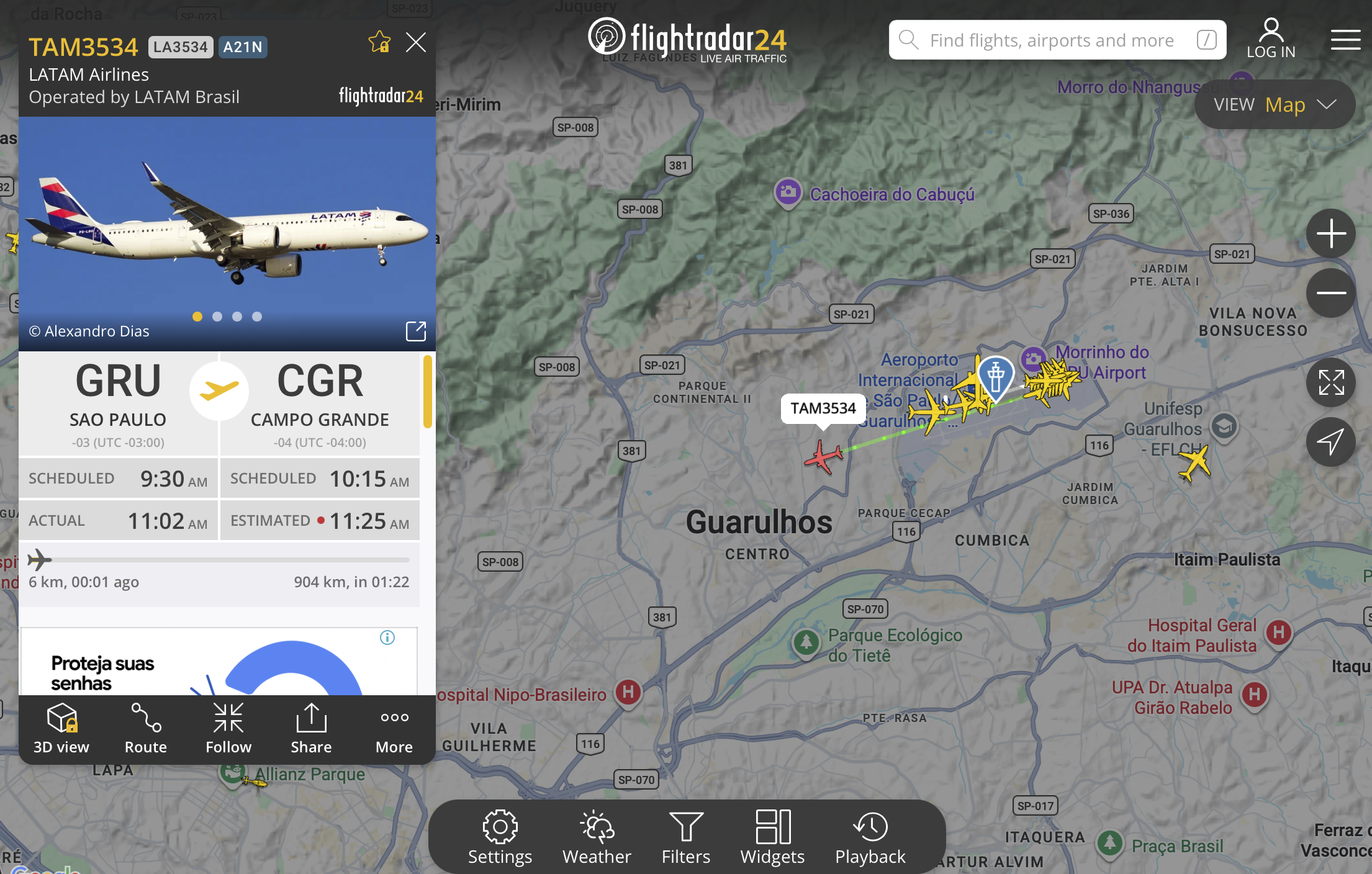This screenshot has width=1372, height=874.
Task: Zoom in on the map
Action: click(x=1331, y=233)
